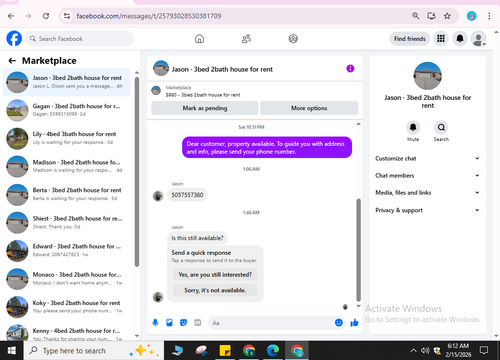The height and width of the screenshot is (360, 500).
Task: Click the chat messages scrollbar
Action: point(359,250)
